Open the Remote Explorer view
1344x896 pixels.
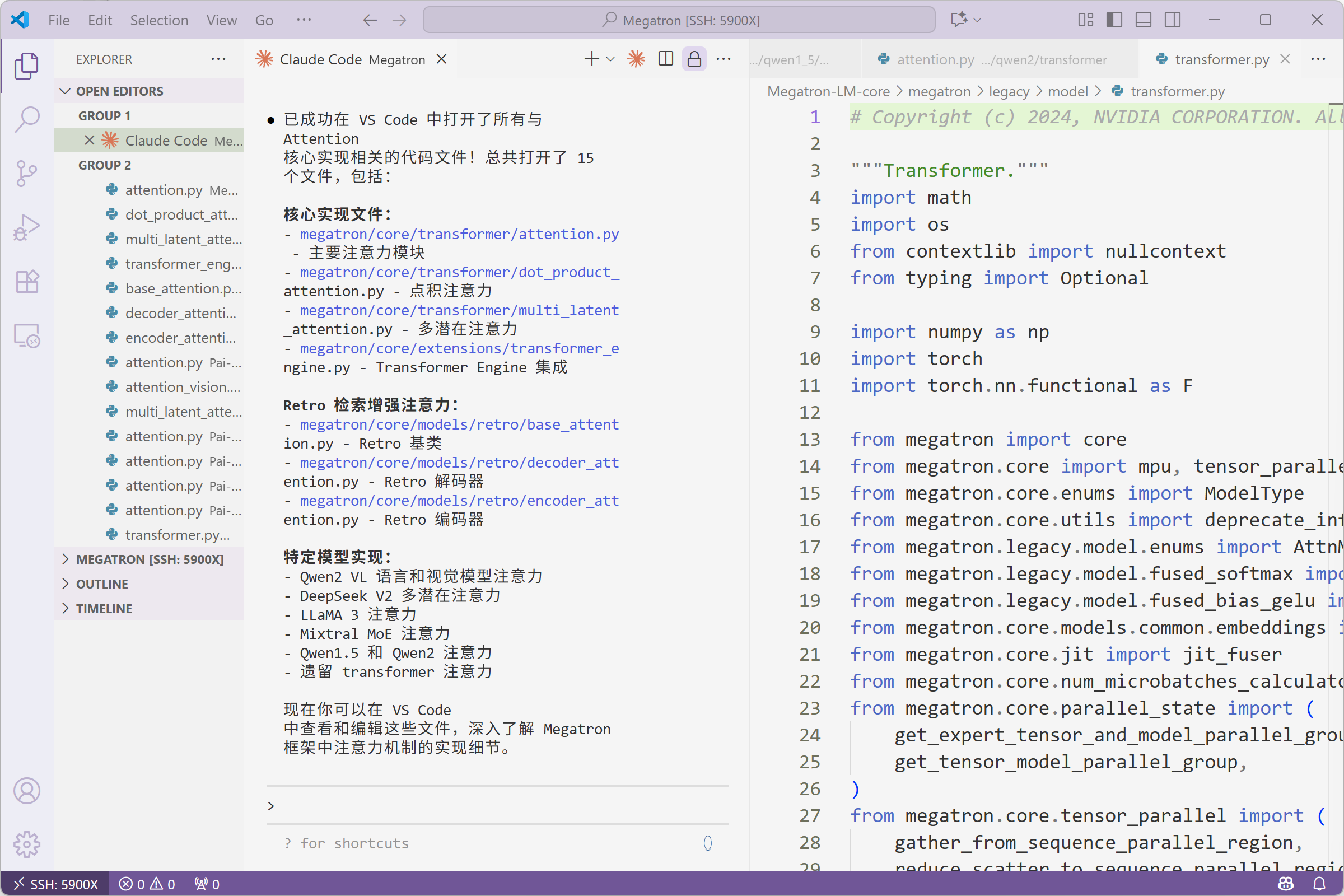tap(26, 335)
